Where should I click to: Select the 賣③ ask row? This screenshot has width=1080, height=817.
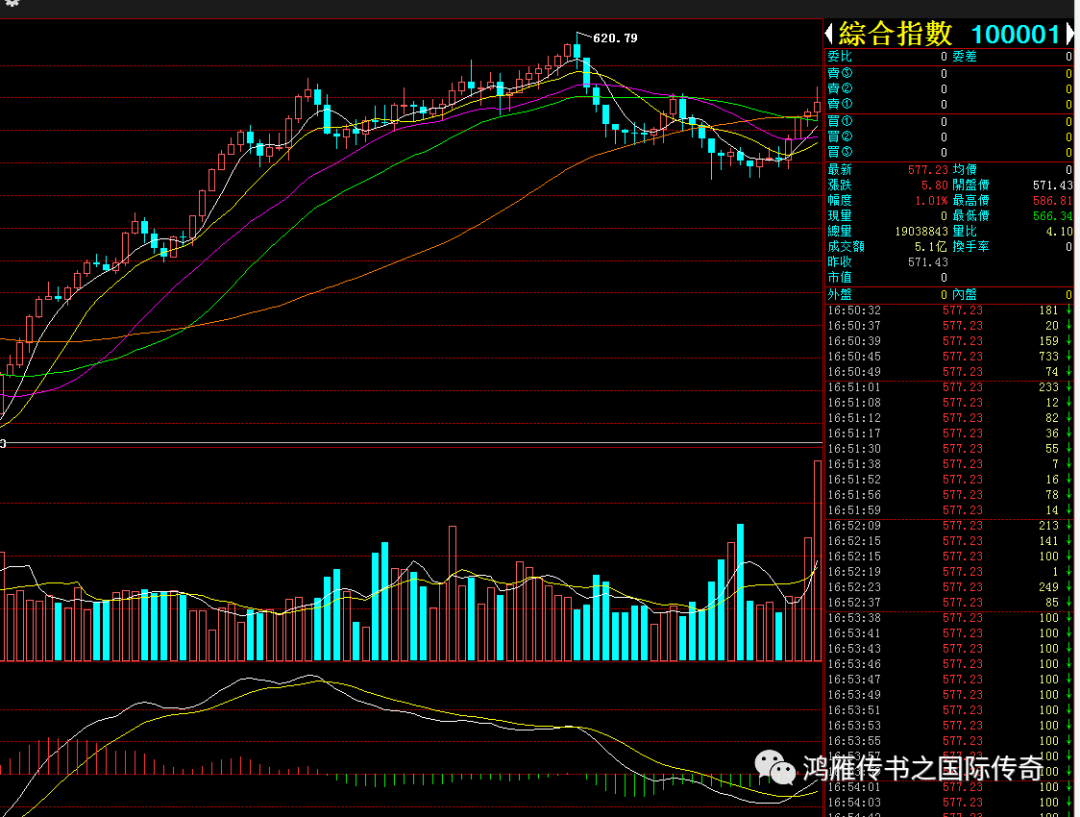[949, 74]
